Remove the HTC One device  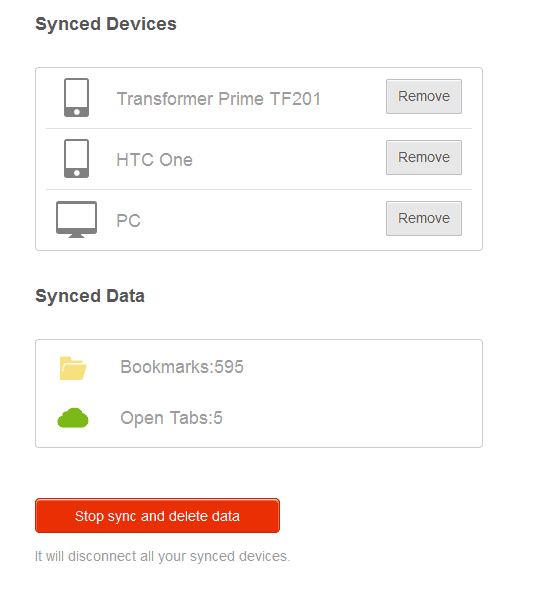point(424,157)
